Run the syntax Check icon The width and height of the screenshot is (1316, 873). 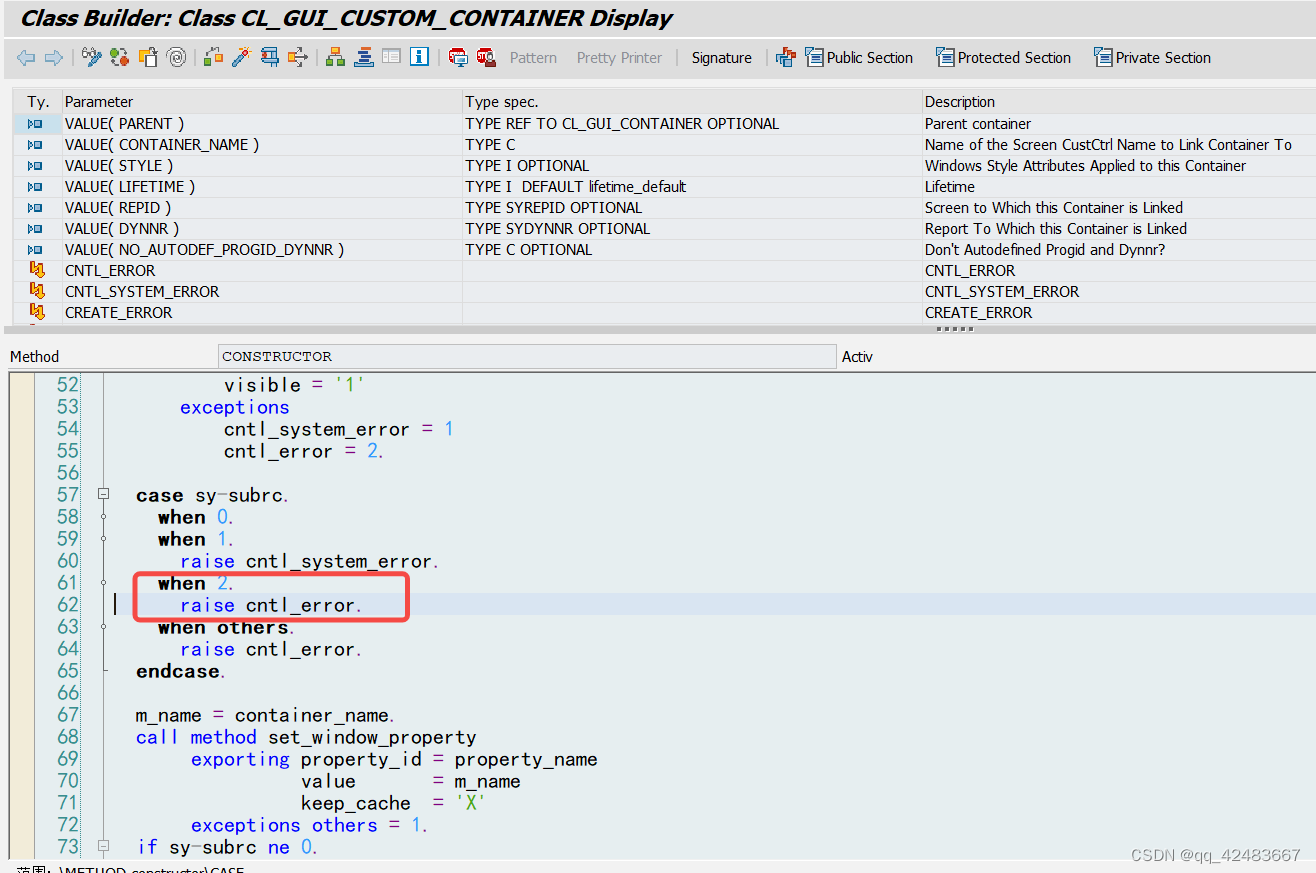(x=213, y=58)
